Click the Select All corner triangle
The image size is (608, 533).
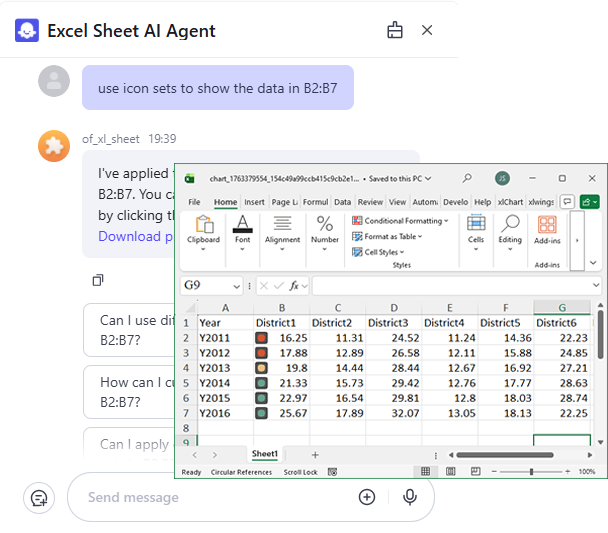190,308
